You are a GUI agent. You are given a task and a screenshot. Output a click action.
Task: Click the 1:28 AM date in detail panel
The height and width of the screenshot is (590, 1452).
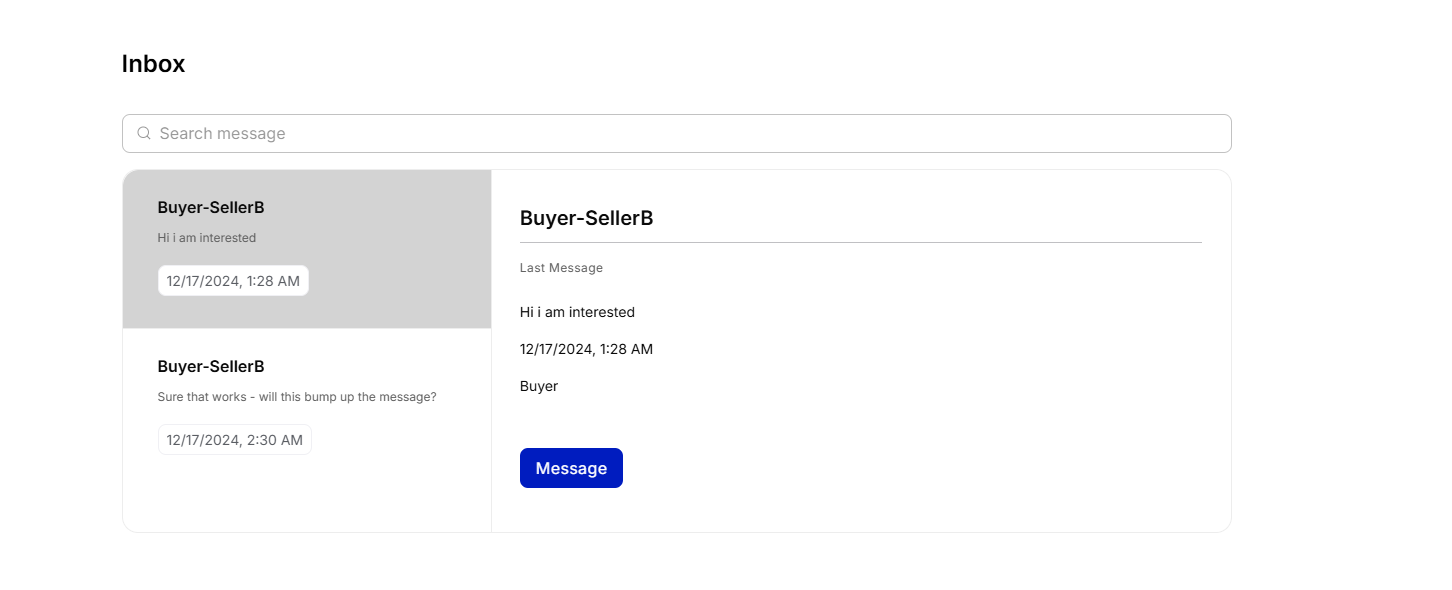(x=586, y=349)
